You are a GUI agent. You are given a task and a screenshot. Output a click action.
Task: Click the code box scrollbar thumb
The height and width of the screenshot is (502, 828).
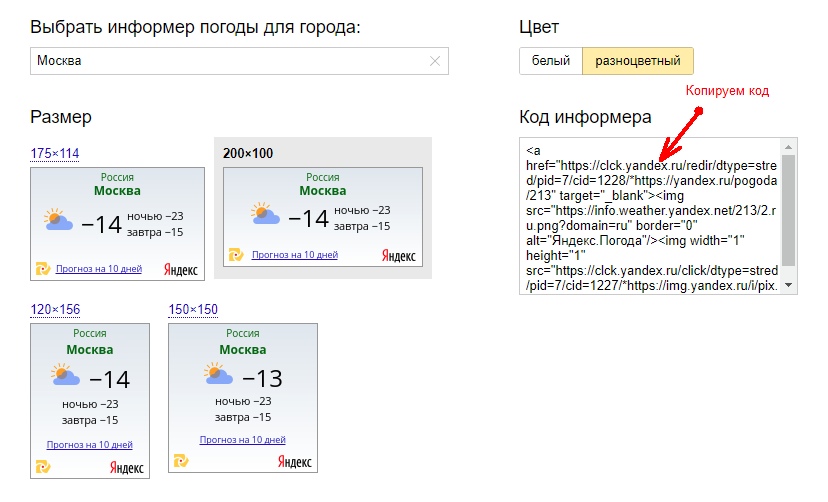pyautogui.click(x=788, y=210)
